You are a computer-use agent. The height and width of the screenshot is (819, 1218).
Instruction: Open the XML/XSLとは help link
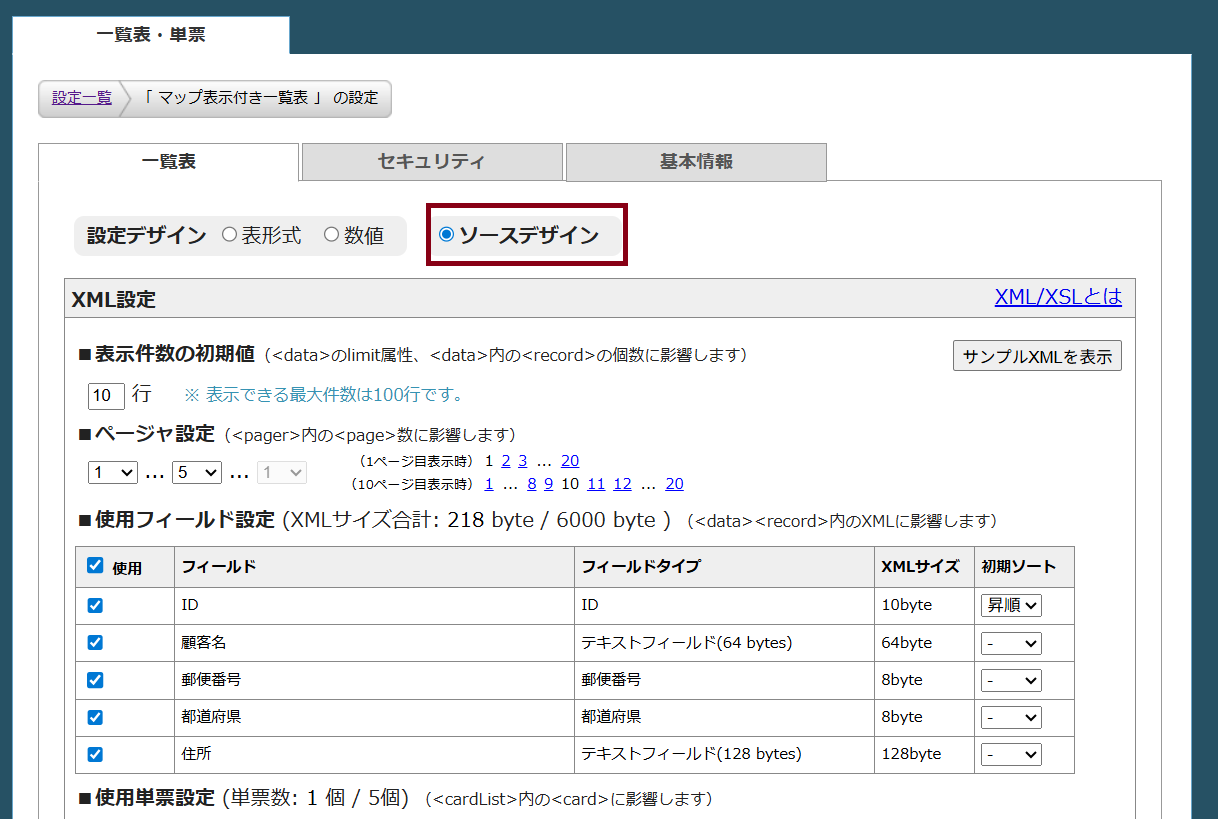coord(1058,297)
